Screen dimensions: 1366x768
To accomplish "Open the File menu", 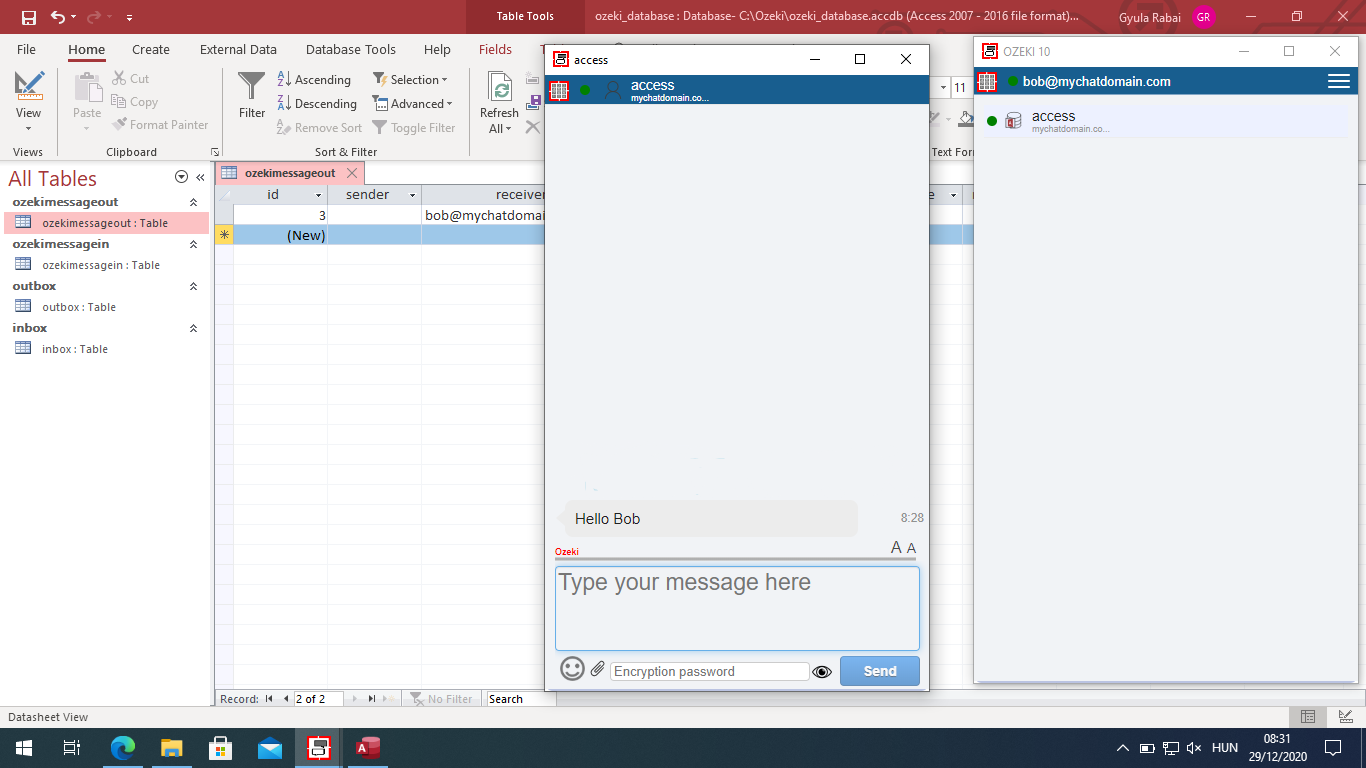I will [x=26, y=49].
